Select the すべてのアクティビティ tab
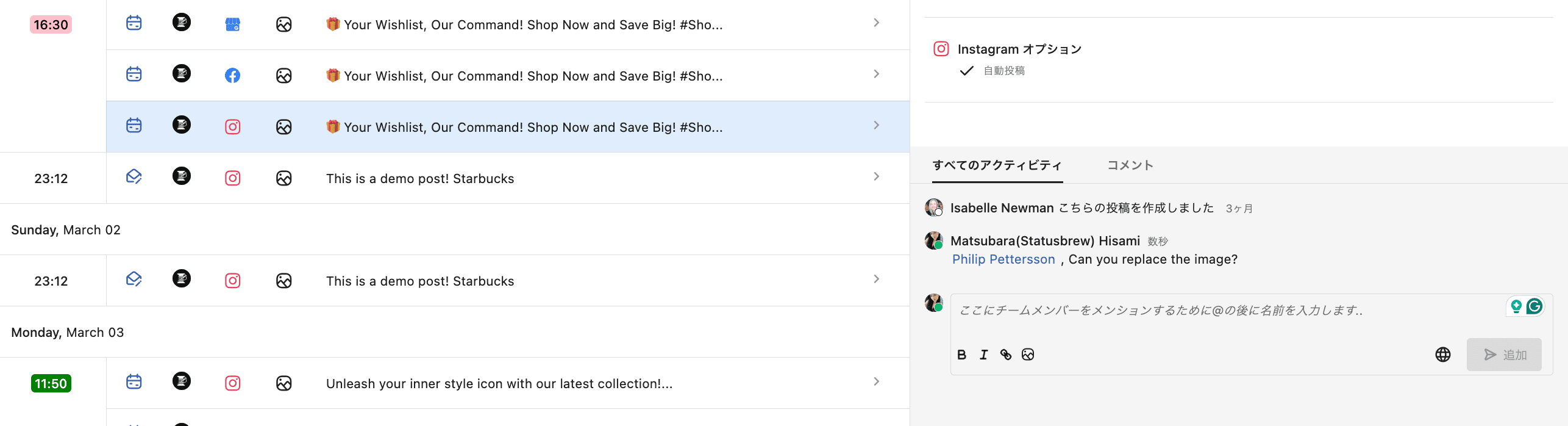Image resolution: width=1568 pixels, height=426 pixels. [997, 165]
